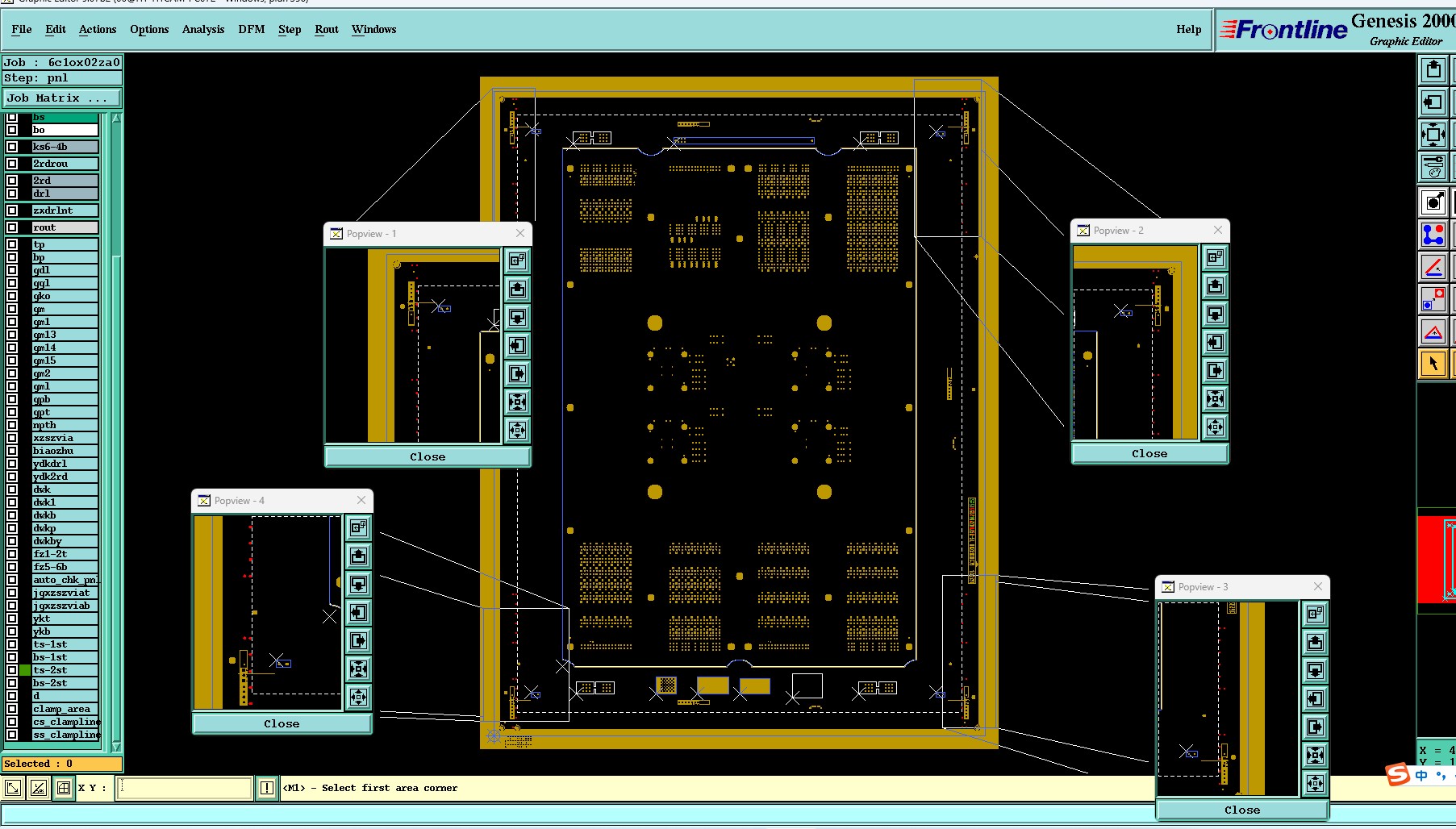Open the DFM menu

pyautogui.click(x=252, y=29)
